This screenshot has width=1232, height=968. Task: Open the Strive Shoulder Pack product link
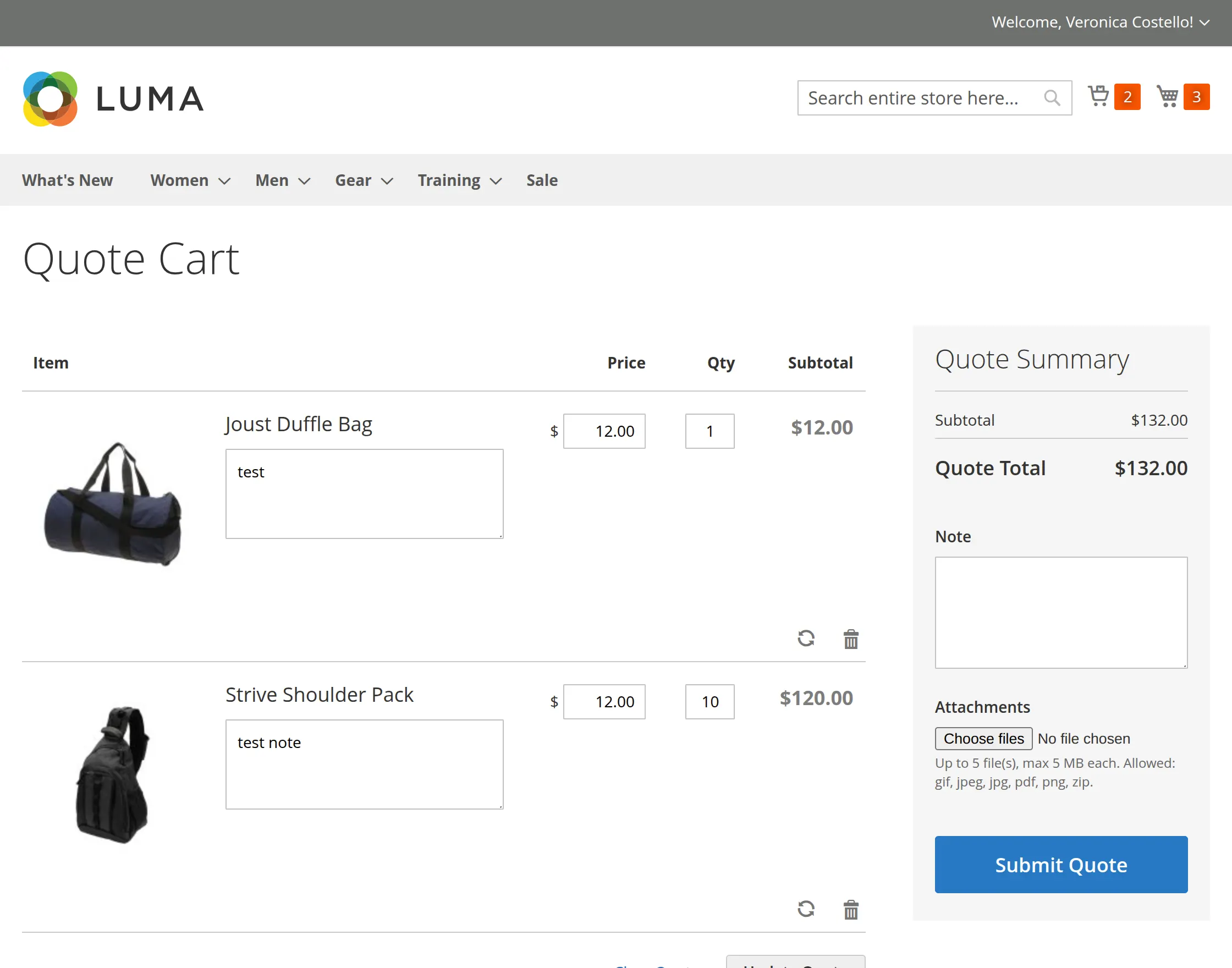point(320,695)
